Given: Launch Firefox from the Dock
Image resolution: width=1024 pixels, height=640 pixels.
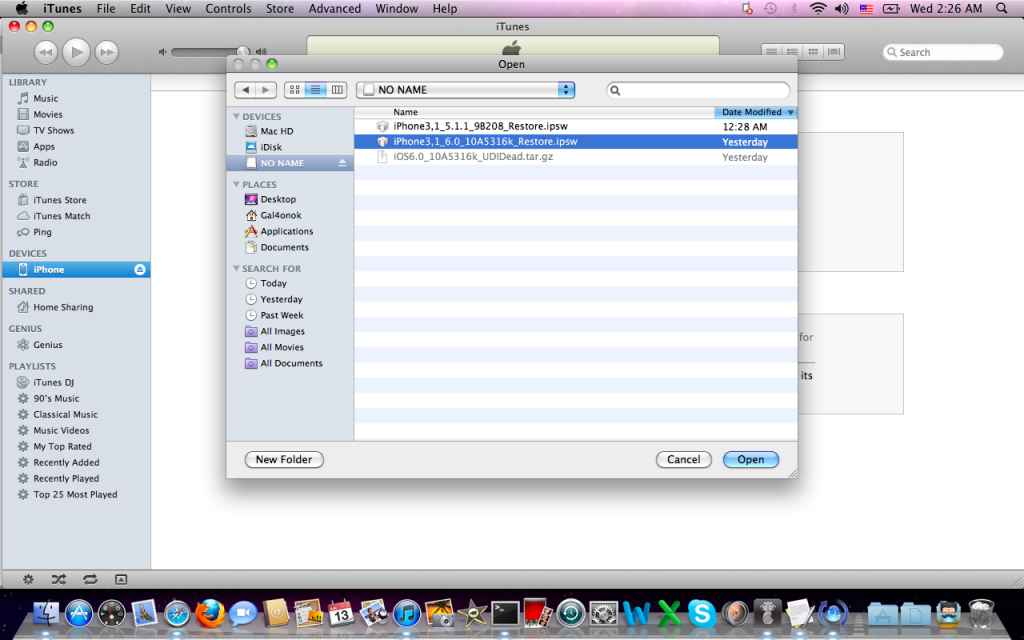Looking at the screenshot, I should [210, 614].
